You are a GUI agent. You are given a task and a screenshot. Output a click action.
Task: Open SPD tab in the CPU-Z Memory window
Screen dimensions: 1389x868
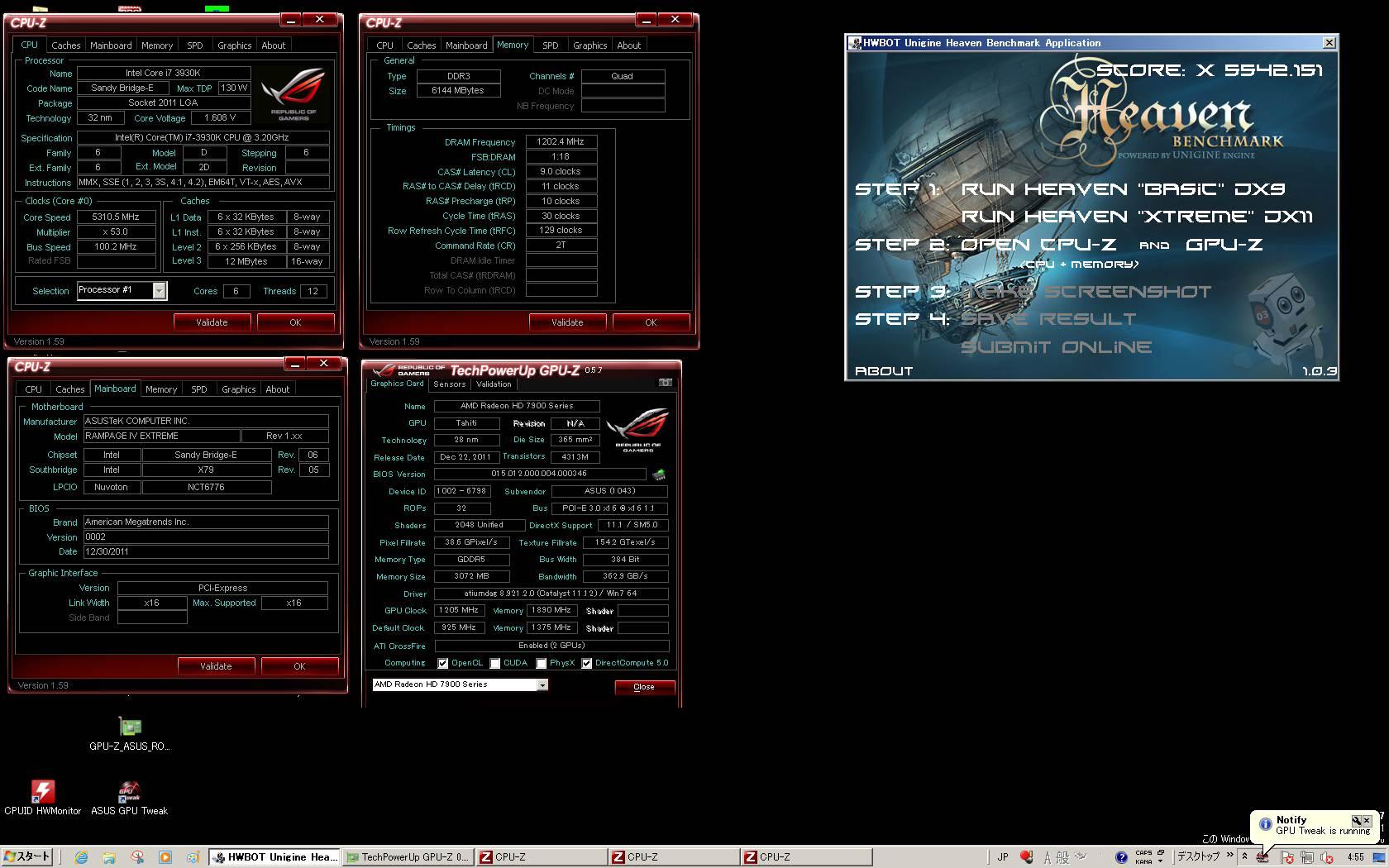[551, 45]
